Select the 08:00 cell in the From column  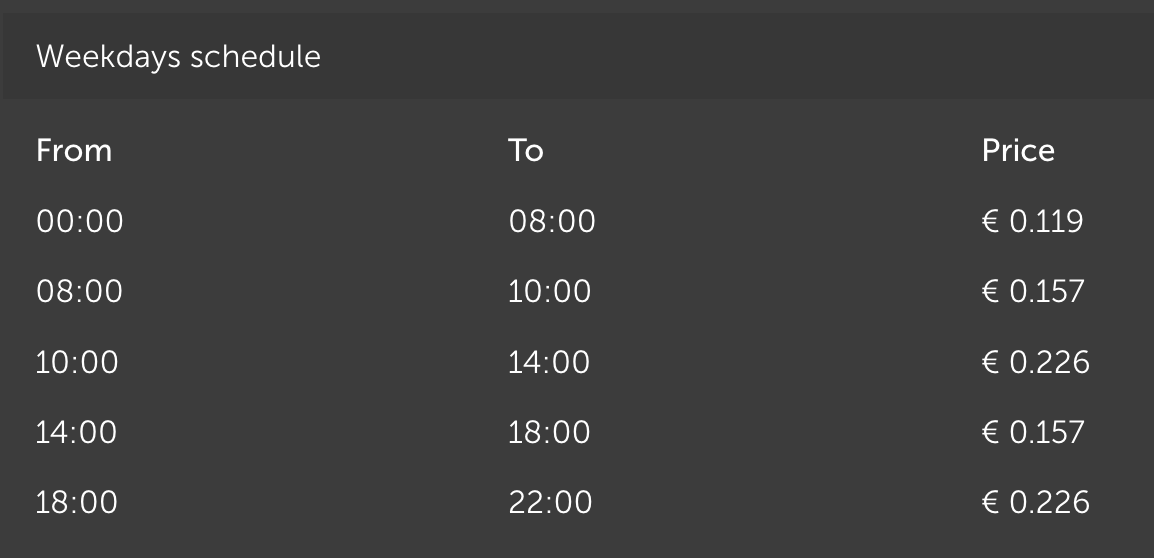point(80,292)
